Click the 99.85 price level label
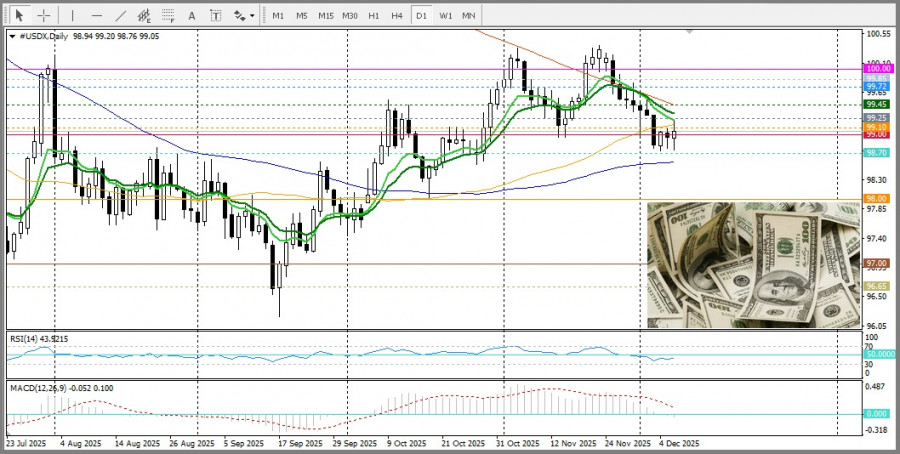 (878, 78)
